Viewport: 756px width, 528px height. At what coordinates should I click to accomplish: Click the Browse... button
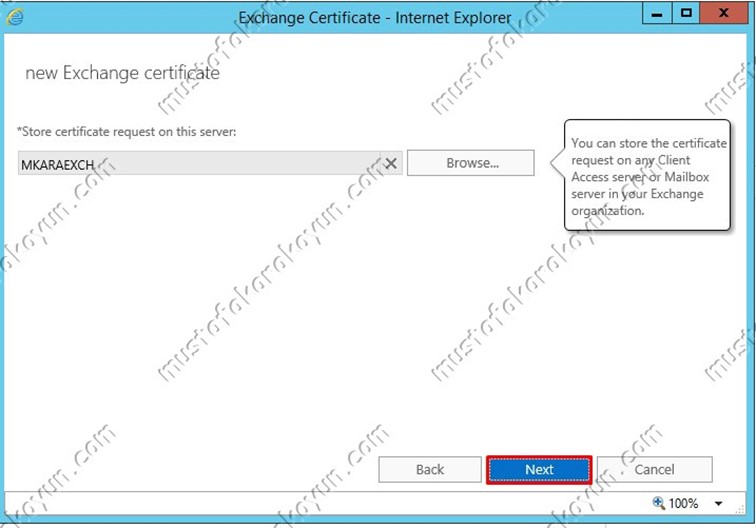pyautogui.click(x=471, y=163)
